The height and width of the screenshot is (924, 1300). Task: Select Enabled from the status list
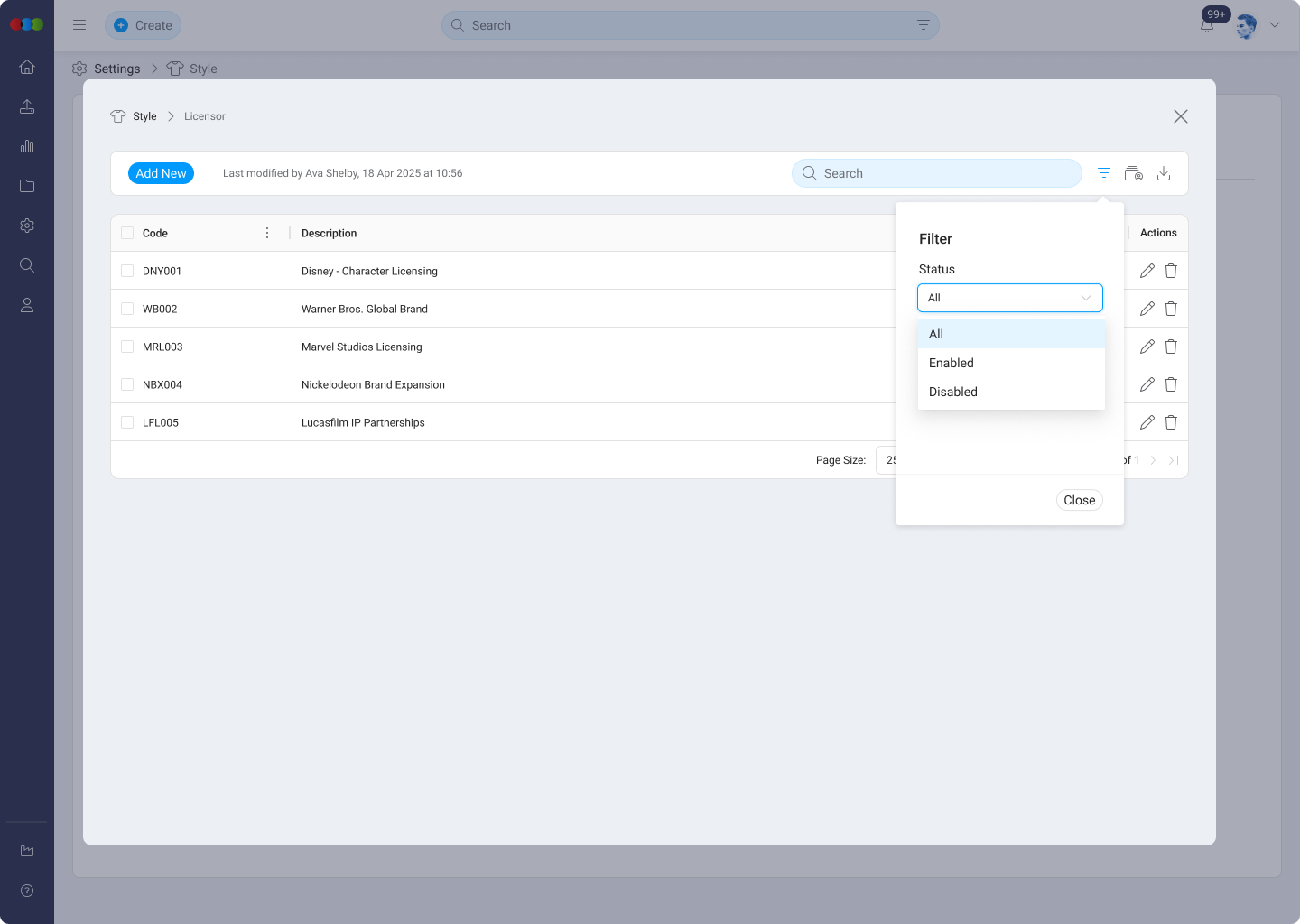coord(951,363)
